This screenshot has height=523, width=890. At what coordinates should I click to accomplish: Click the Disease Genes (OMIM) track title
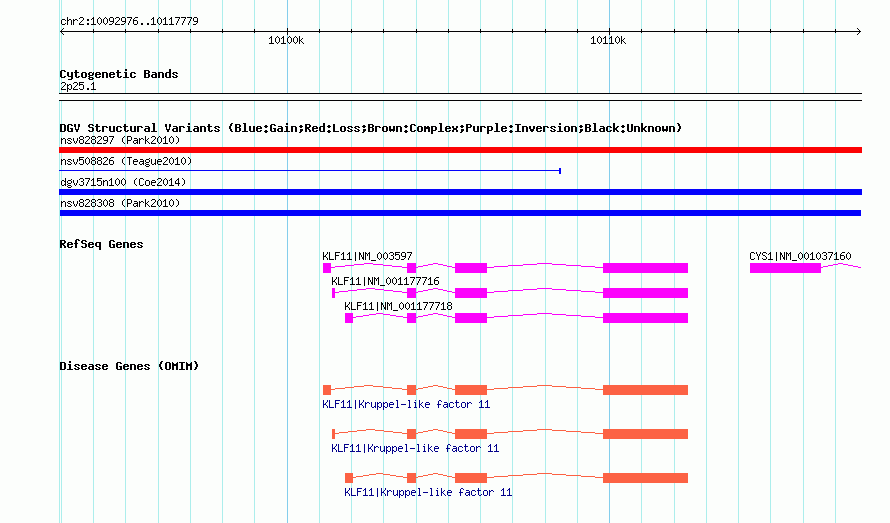[x=129, y=366]
